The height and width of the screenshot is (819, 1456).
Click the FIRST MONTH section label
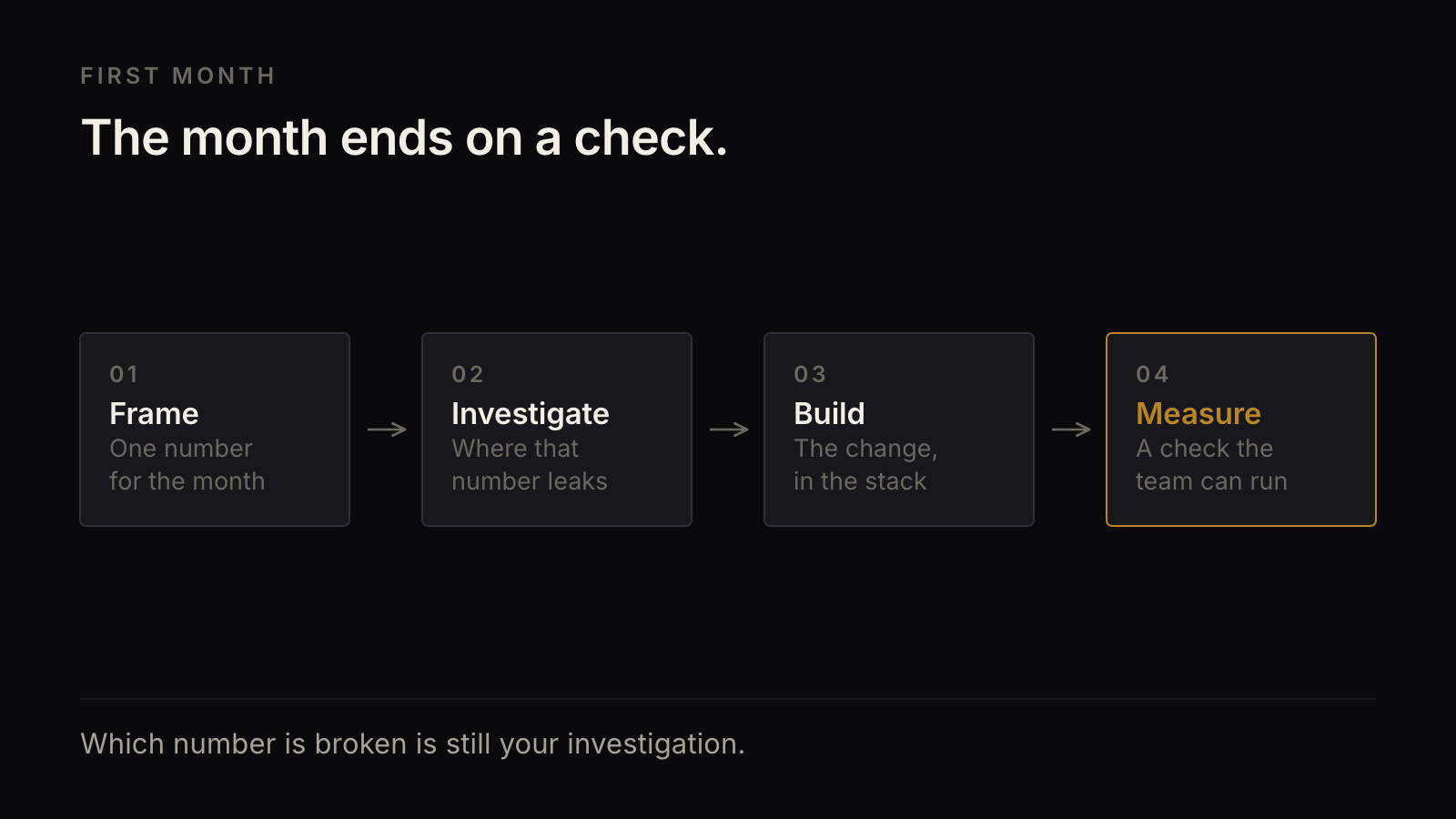coord(177,76)
